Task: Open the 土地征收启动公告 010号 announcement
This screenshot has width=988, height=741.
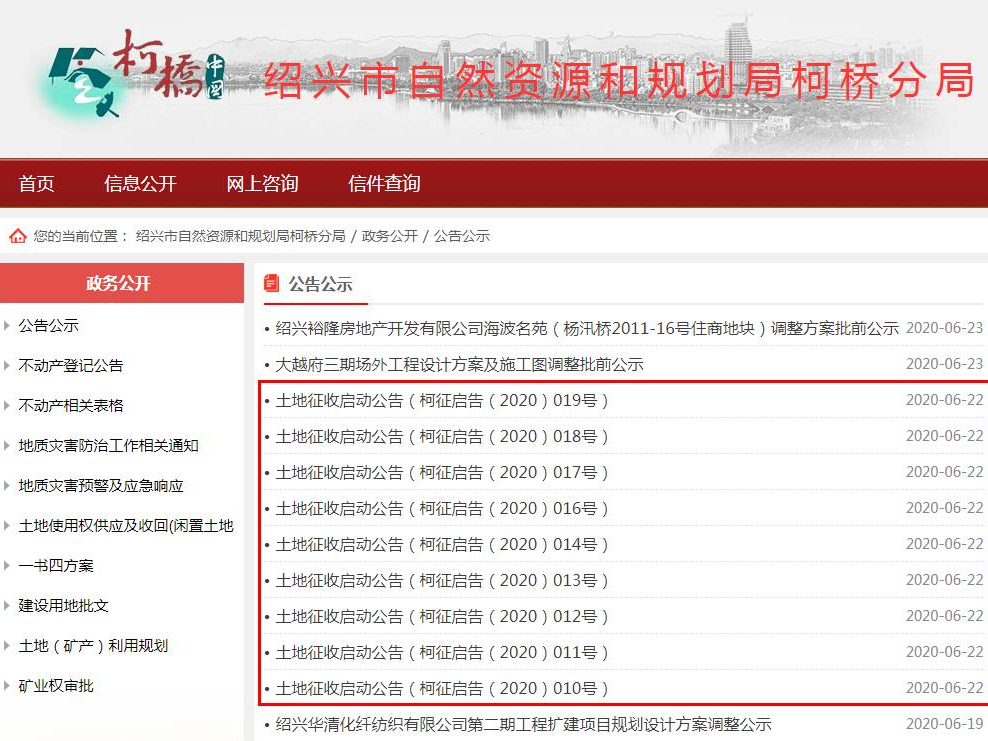Action: coord(442,688)
